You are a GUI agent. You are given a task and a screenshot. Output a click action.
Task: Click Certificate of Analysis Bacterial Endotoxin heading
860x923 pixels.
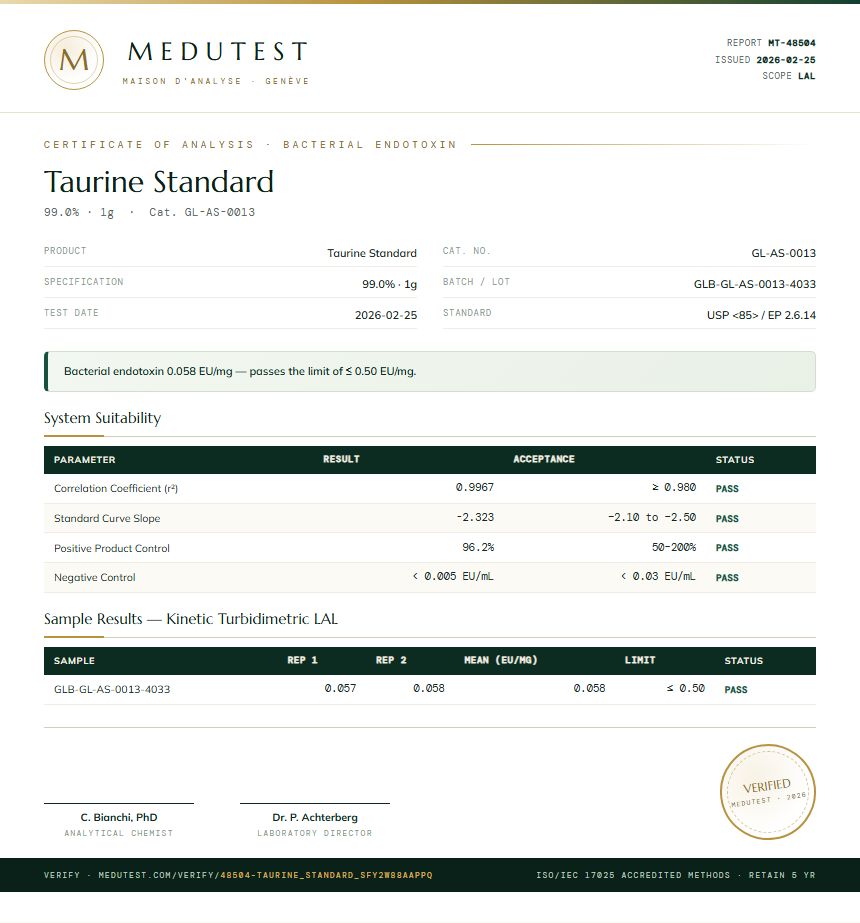coord(250,145)
